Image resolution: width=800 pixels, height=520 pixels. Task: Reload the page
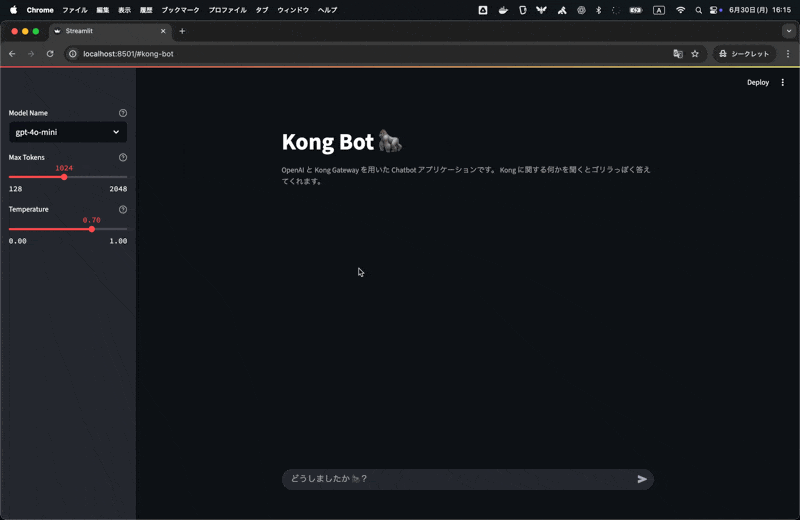[50, 54]
